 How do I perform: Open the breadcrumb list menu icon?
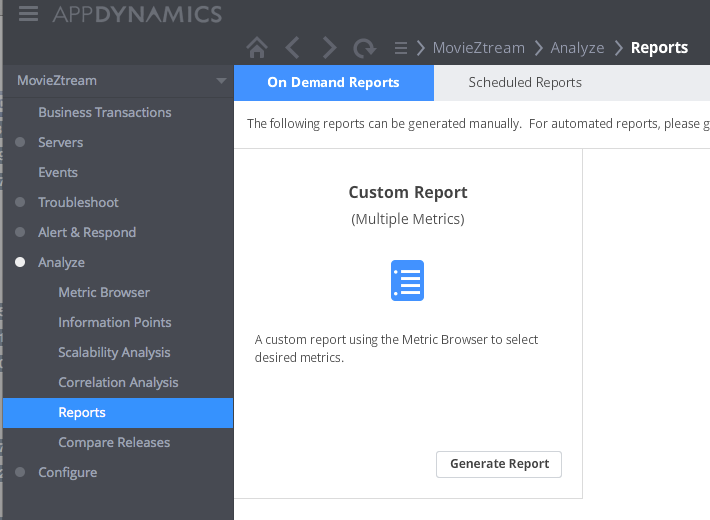(401, 48)
